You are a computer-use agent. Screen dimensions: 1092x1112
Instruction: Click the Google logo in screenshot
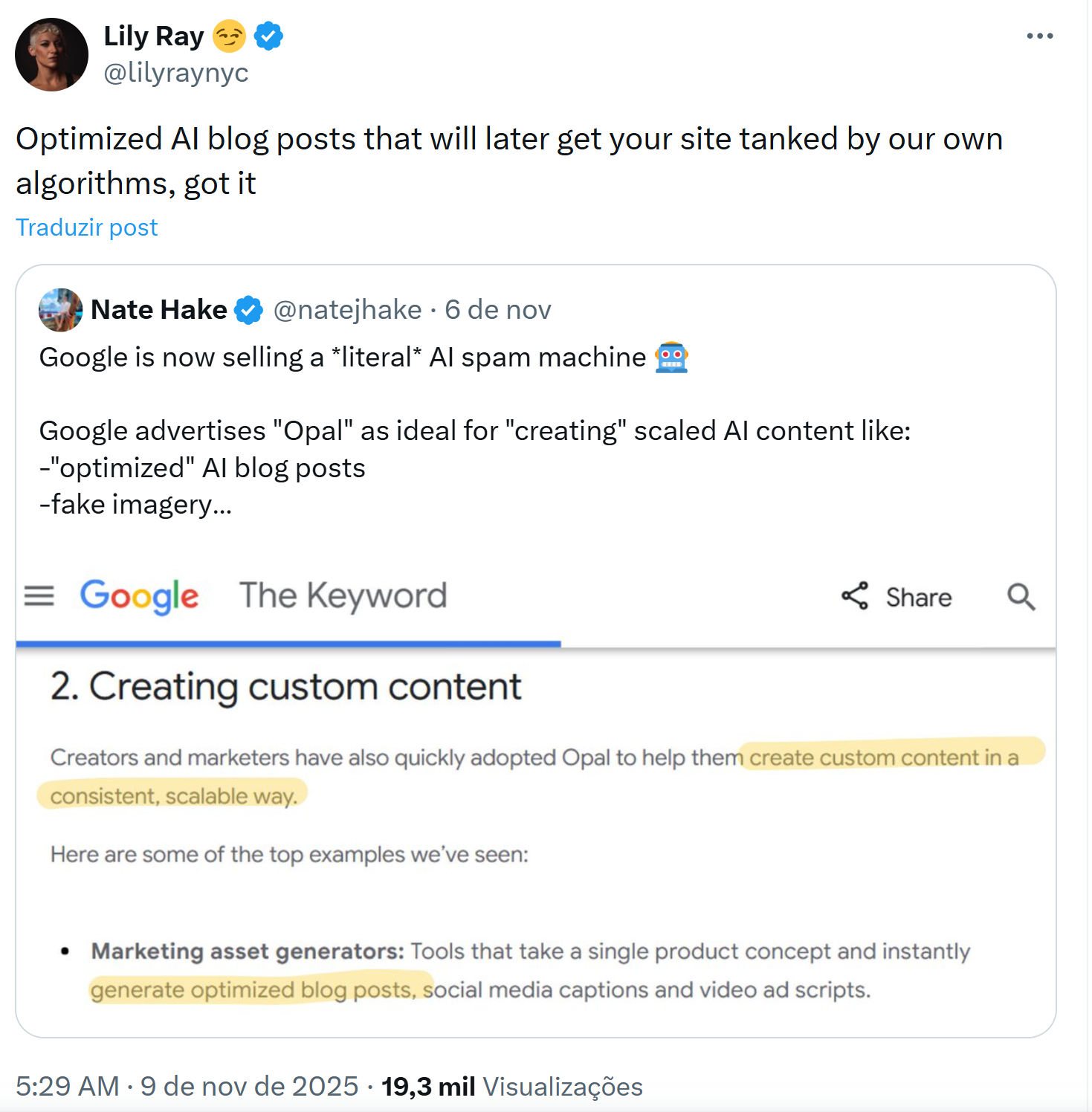coord(140,596)
